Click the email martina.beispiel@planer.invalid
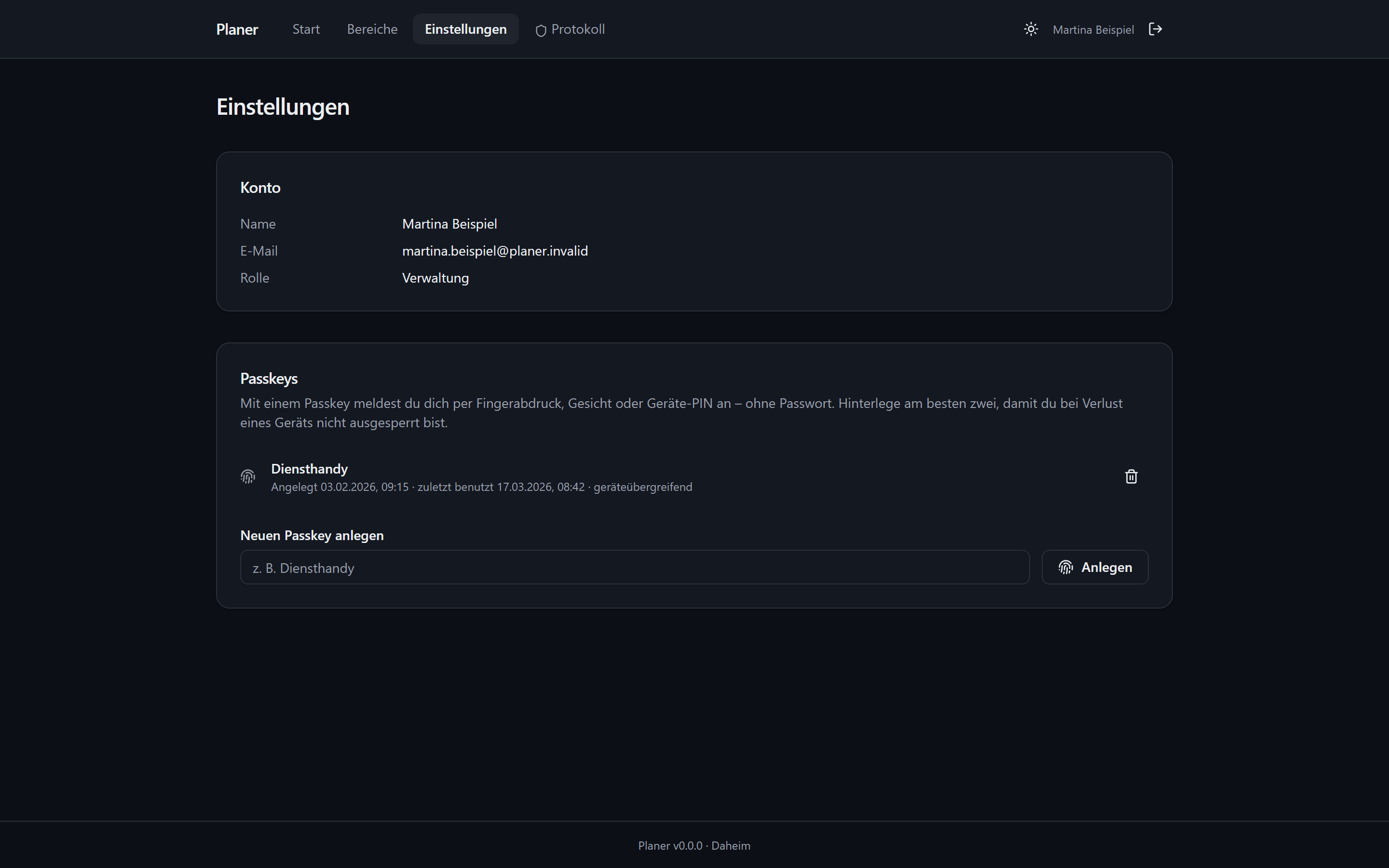Viewport: 1389px width, 868px height. coord(495,251)
